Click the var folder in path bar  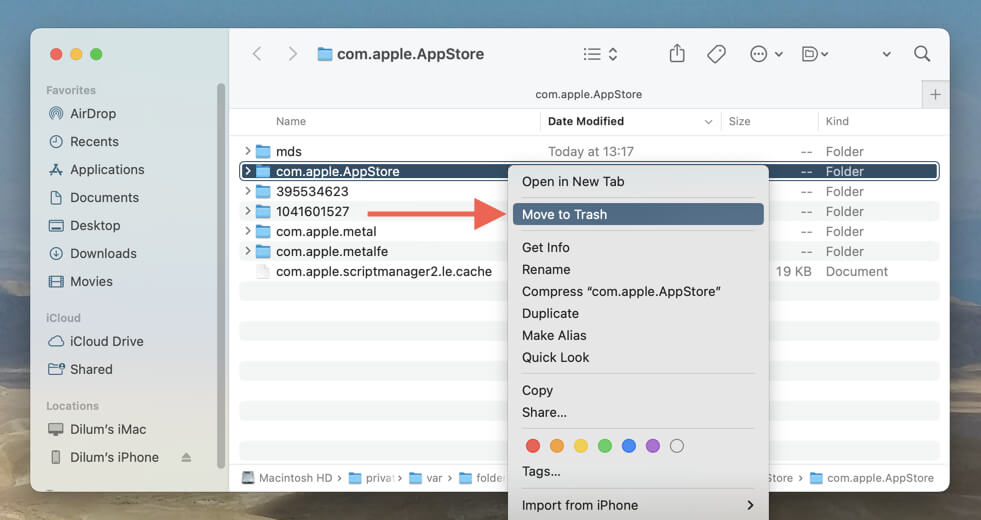[426, 478]
